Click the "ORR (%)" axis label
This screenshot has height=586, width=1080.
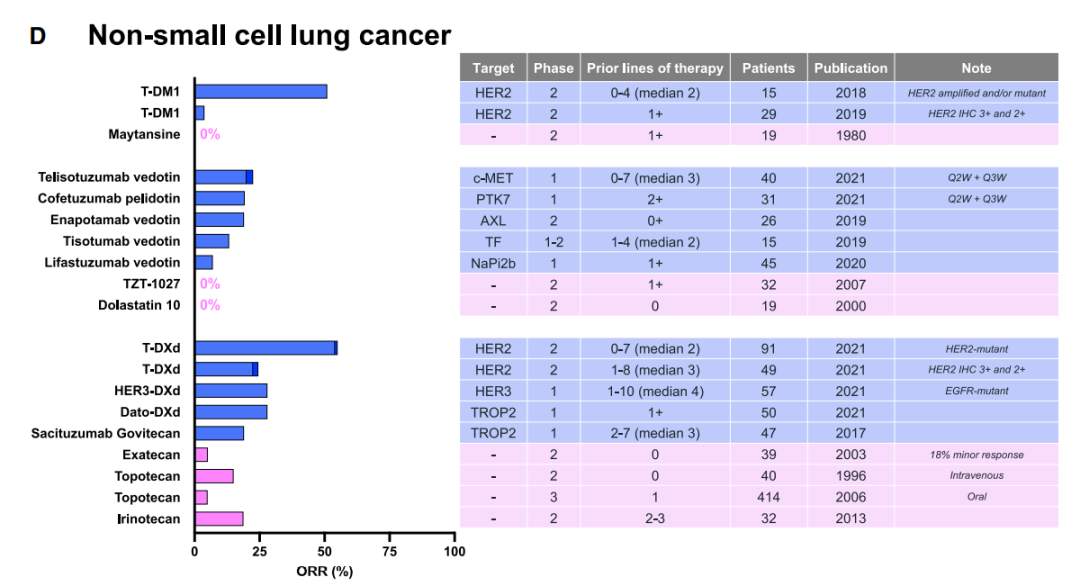324,572
